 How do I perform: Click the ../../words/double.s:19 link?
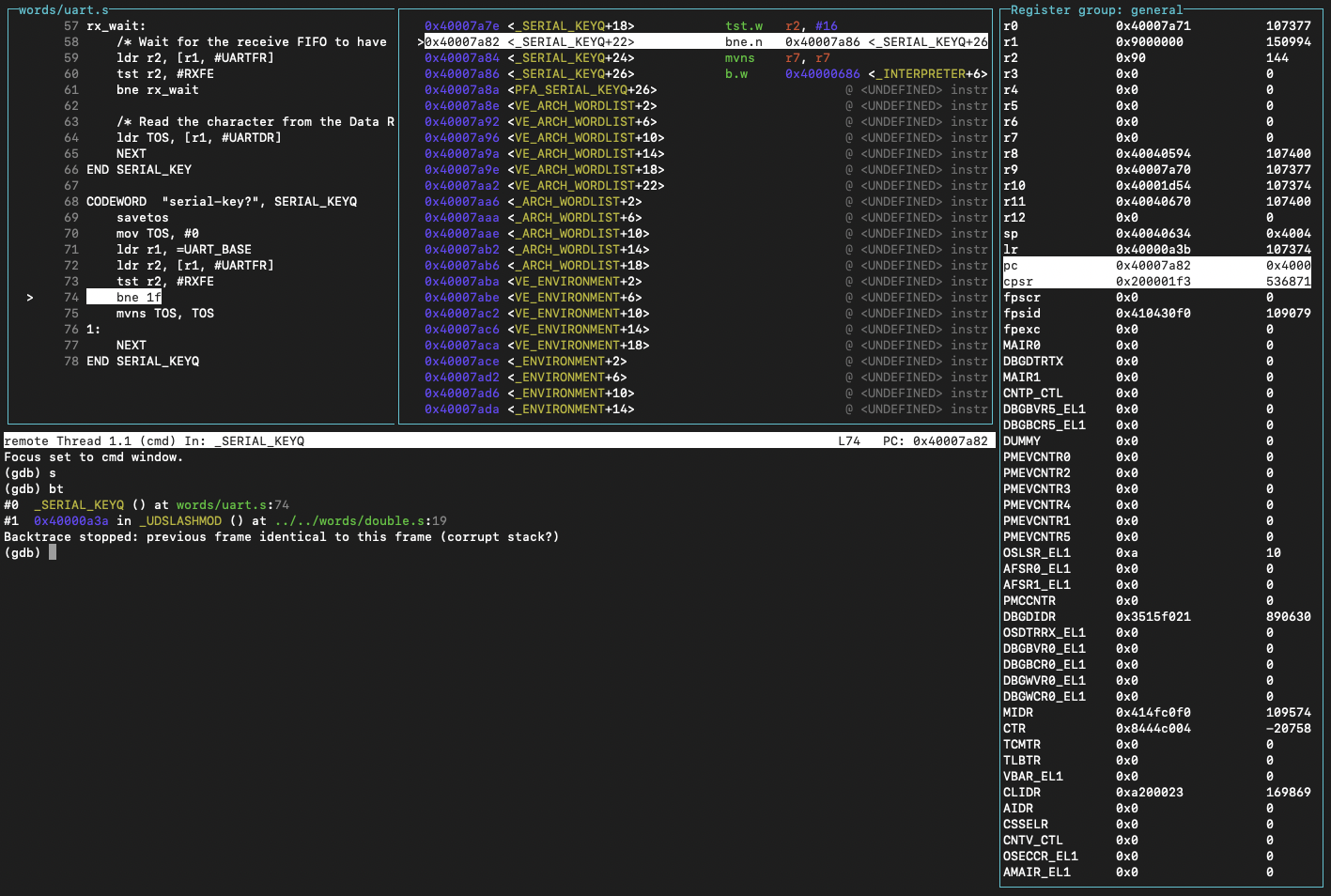(361, 520)
